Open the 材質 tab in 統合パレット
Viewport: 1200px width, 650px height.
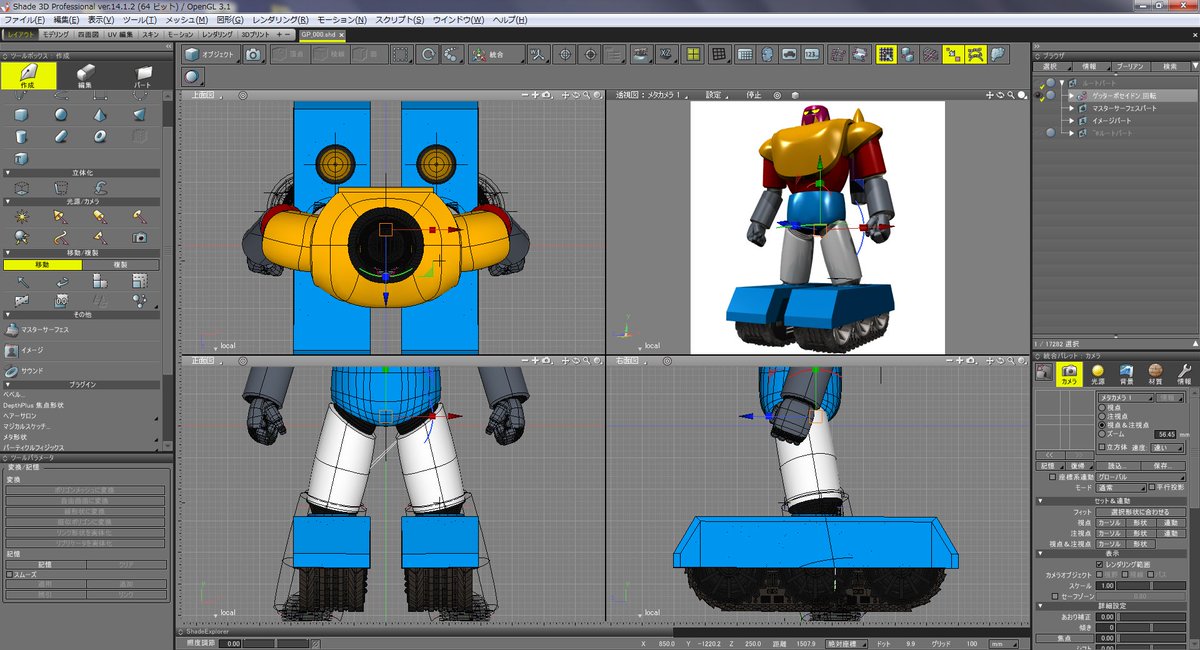(x=1156, y=374)
